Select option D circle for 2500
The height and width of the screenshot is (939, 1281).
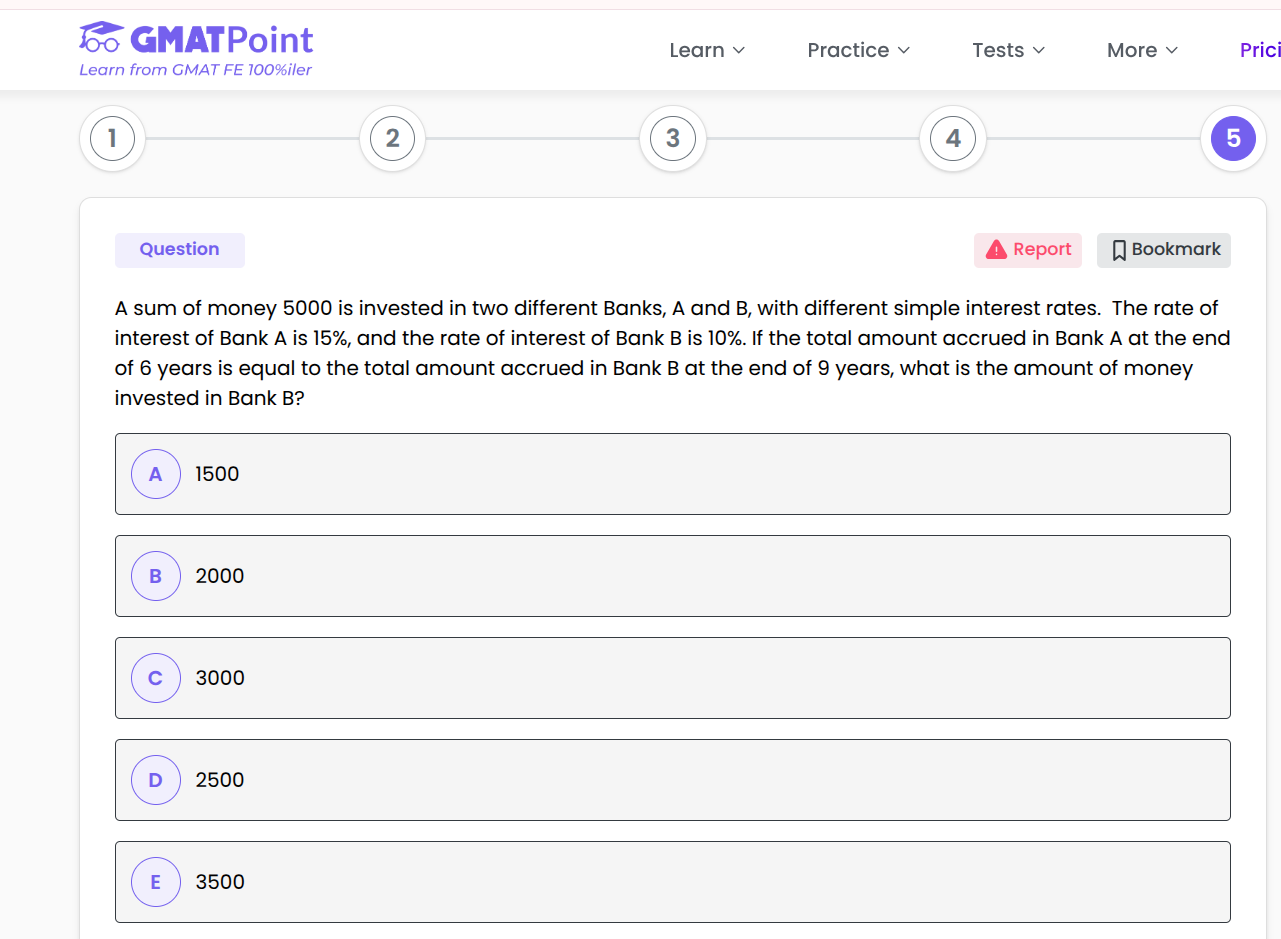(156, 780)
